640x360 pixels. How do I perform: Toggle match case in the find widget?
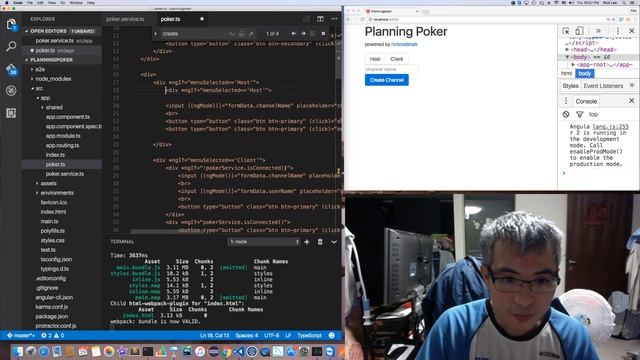232,34
